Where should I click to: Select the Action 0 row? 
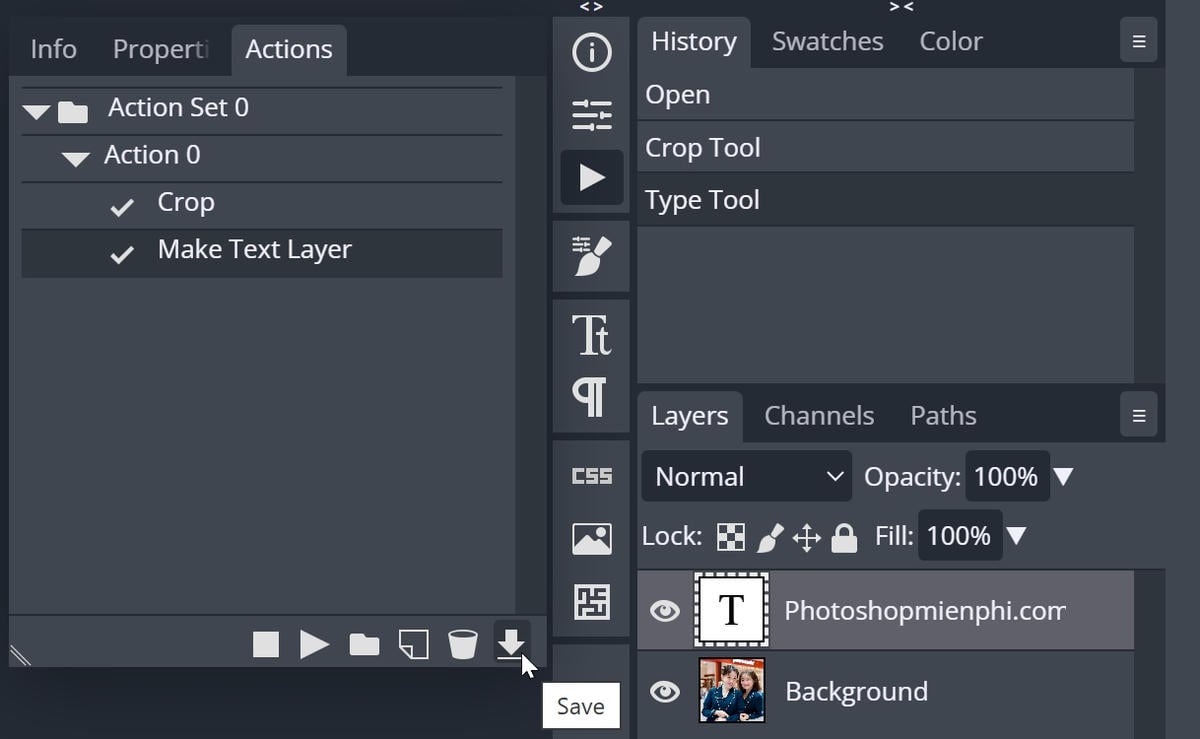click(x=262, y=159)
